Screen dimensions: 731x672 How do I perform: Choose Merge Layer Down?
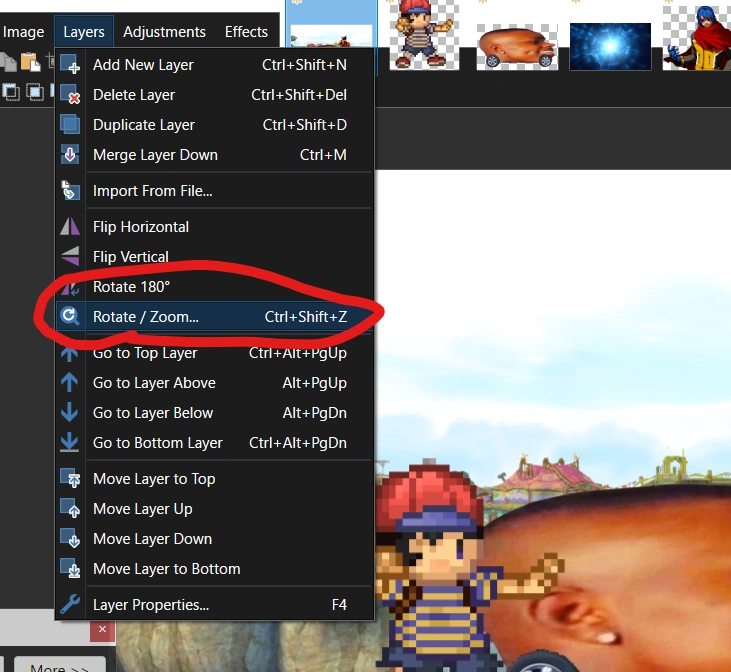click(x=214, y=154)
